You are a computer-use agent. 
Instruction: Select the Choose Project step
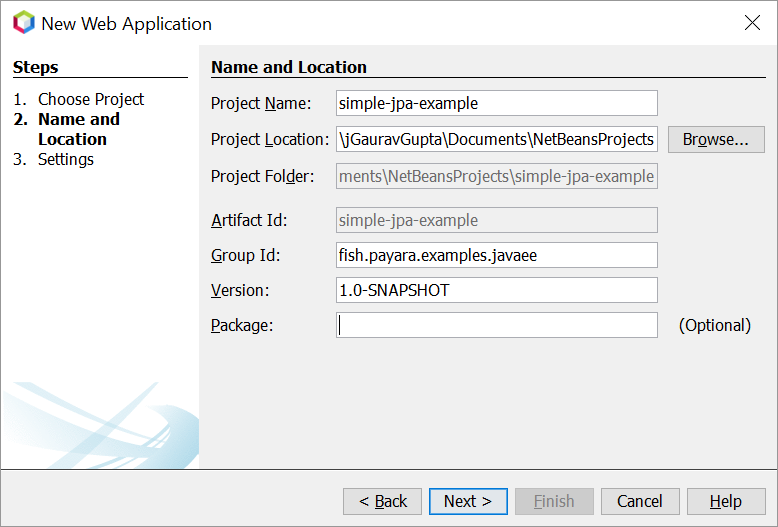90,99
